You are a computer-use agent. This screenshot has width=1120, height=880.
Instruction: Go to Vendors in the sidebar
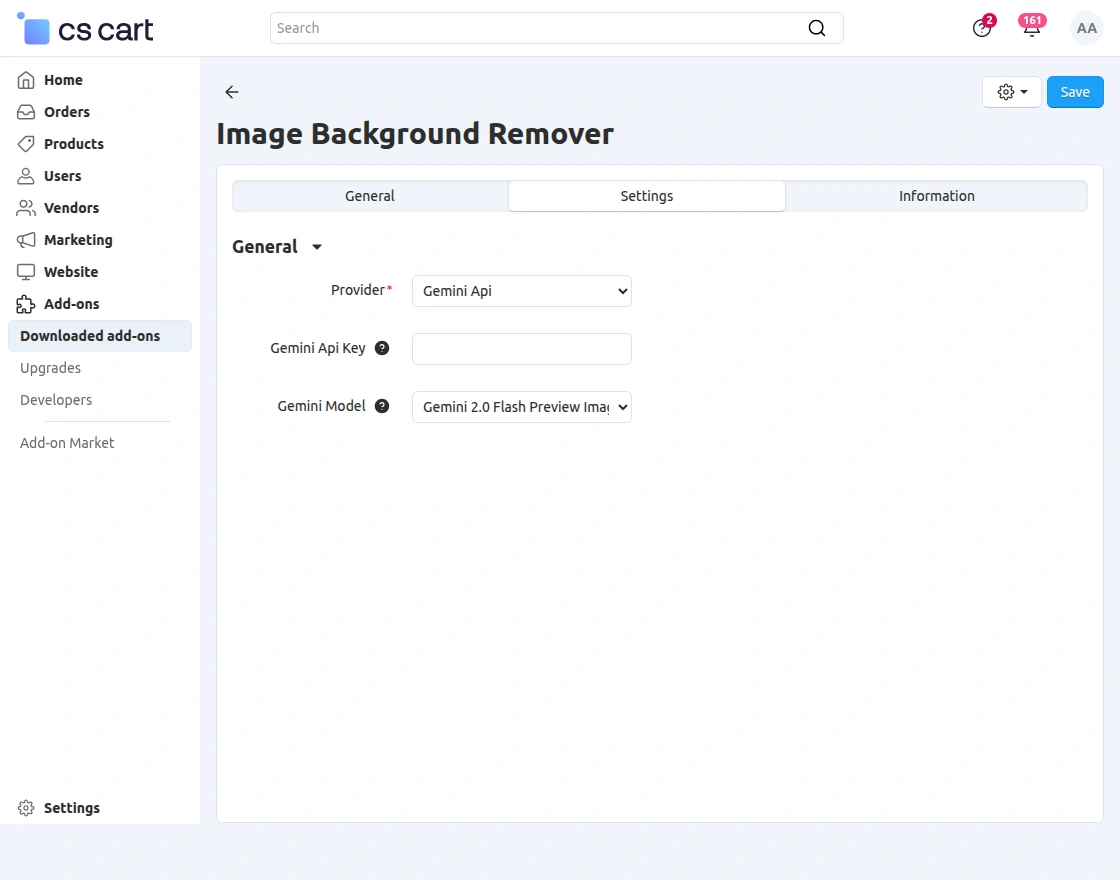pos(71,208)
